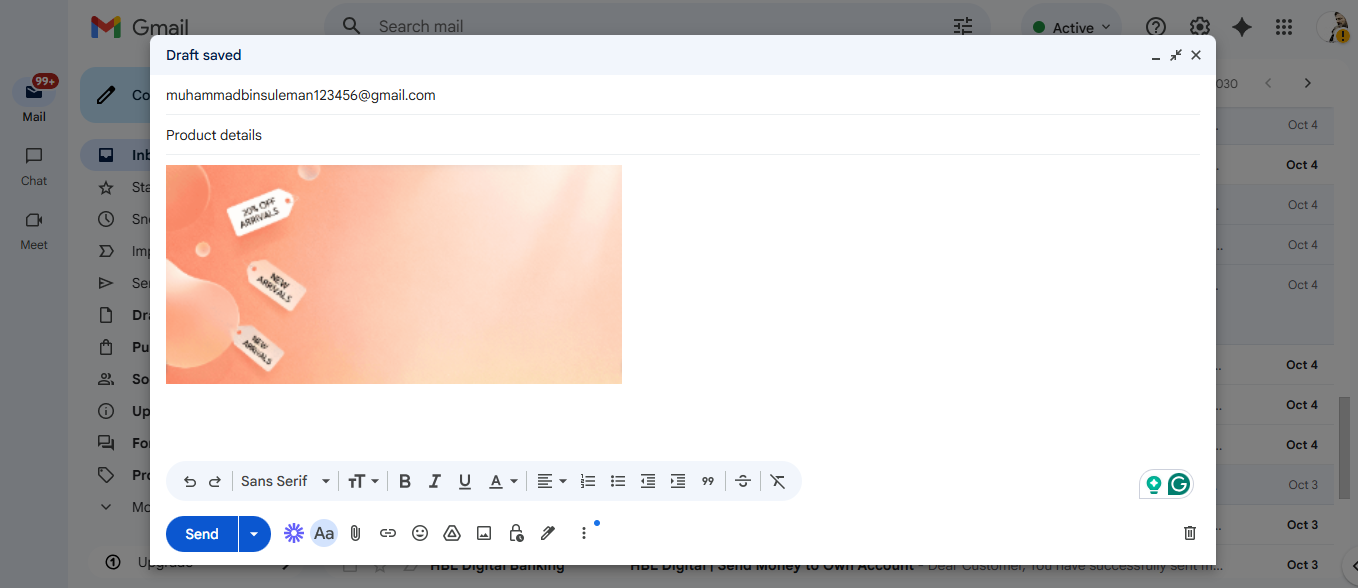Redo the last edit in compose toolbar

pos(214,481)
